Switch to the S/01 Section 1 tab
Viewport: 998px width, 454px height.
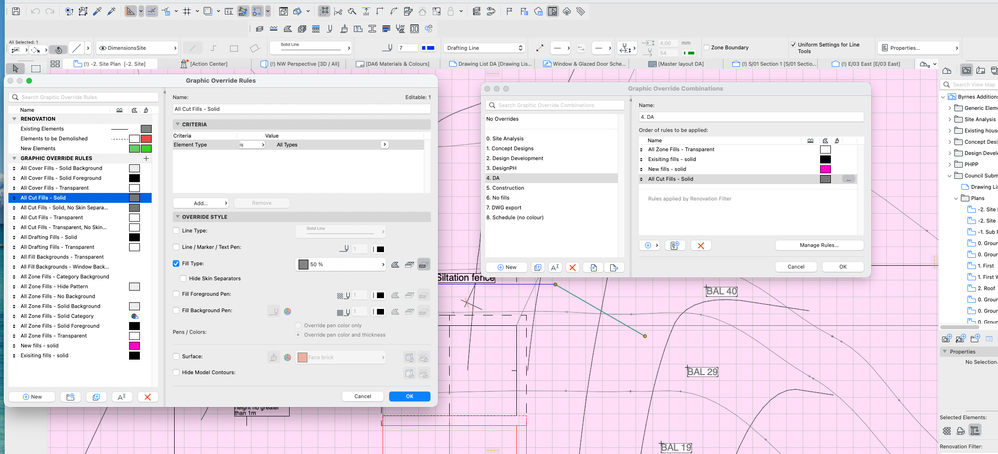(773, 64)
